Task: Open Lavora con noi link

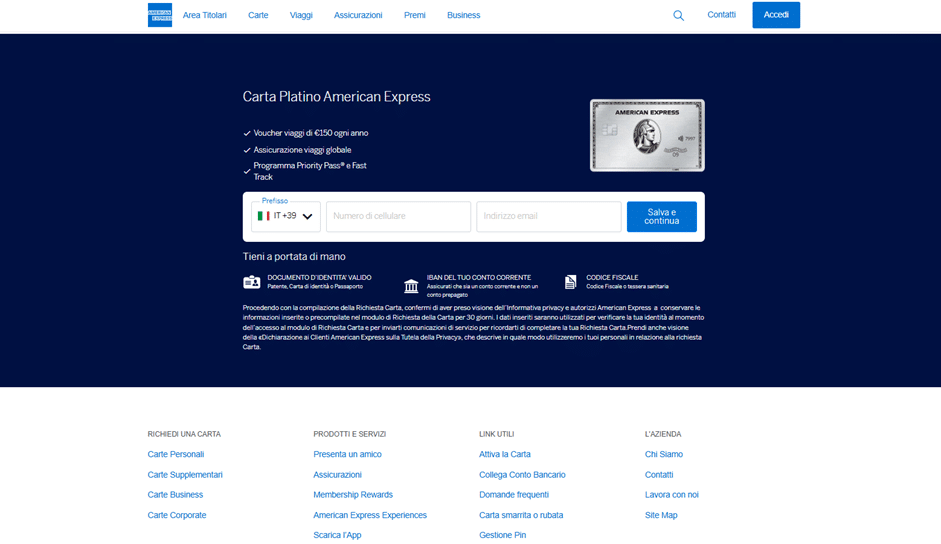Action: (672, 495)
